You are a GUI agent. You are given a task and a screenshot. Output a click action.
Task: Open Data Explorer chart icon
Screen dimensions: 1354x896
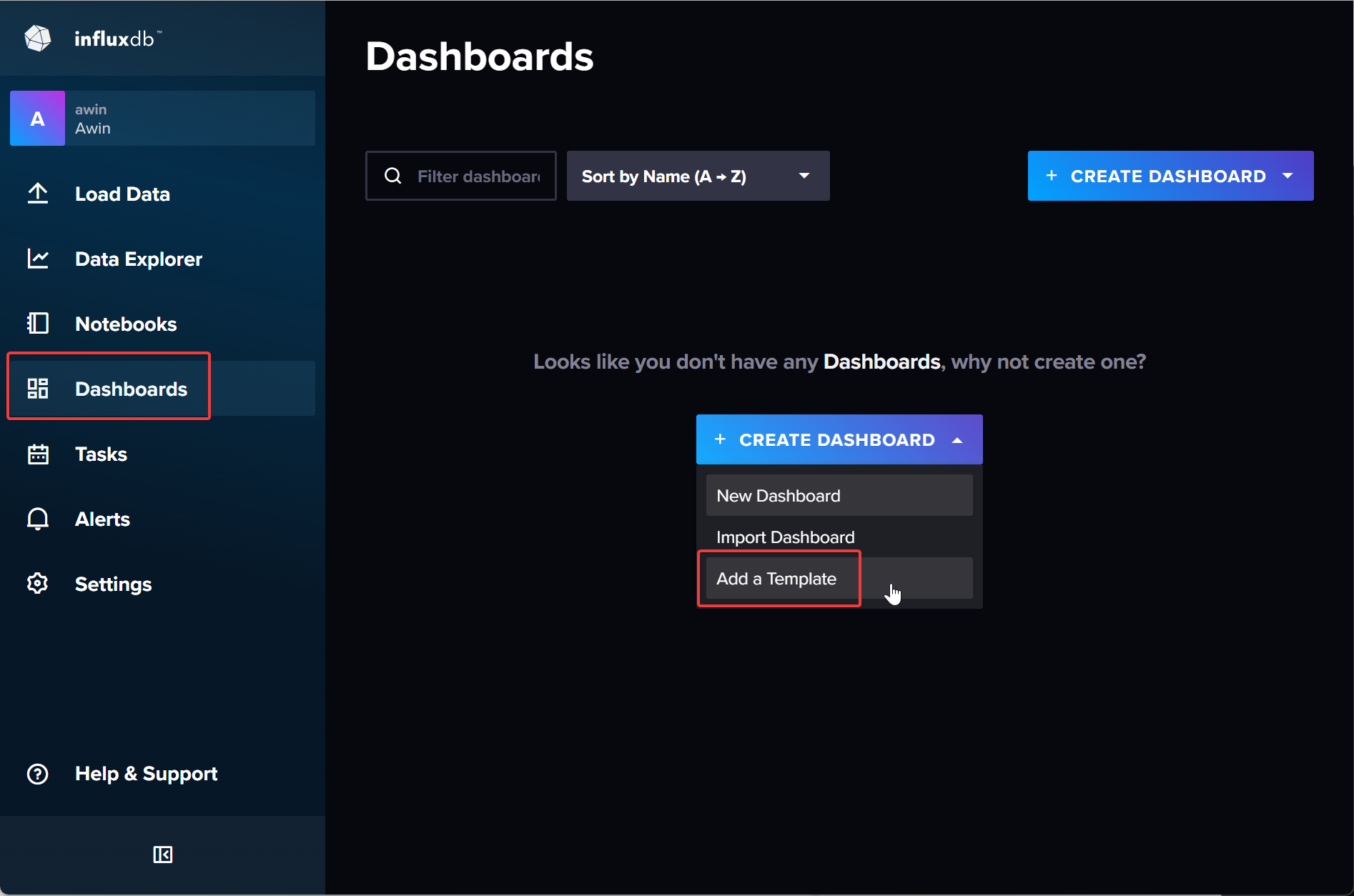click(x=37, y=259)
